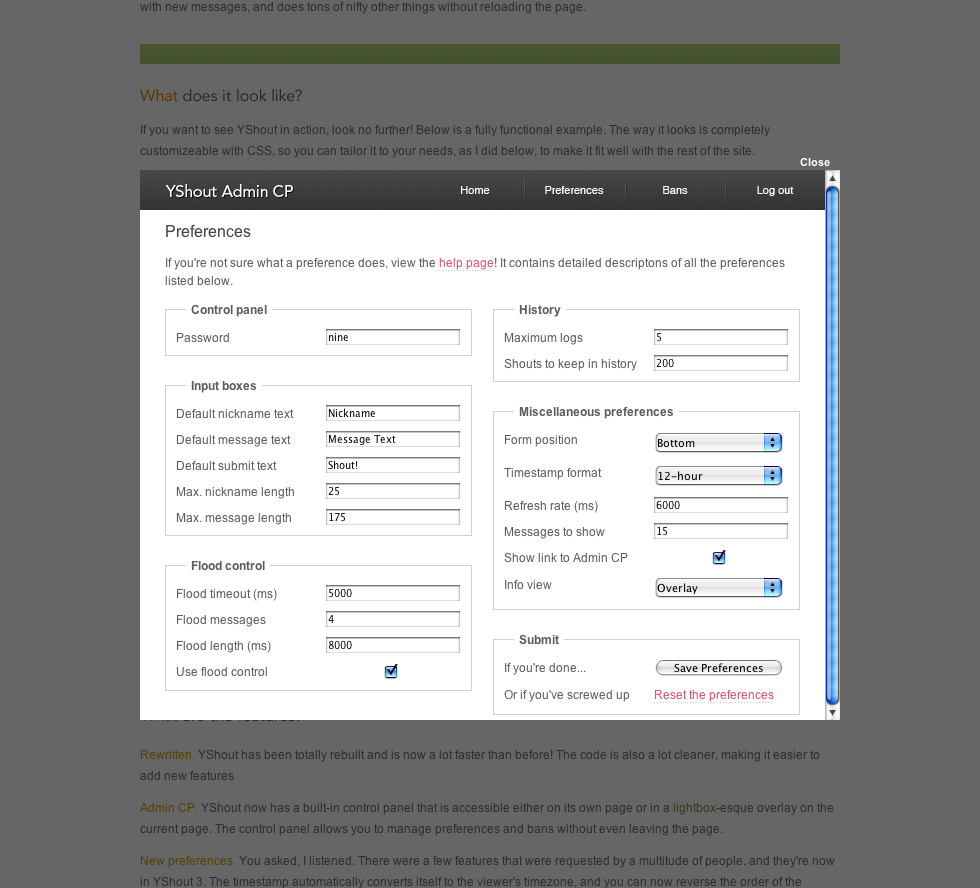Click the Max. nickname length field

click(392, 491)
